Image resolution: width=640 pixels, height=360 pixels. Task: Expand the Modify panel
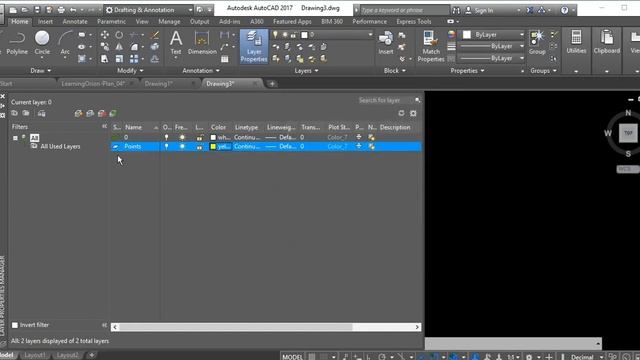[x=130, y=71]
